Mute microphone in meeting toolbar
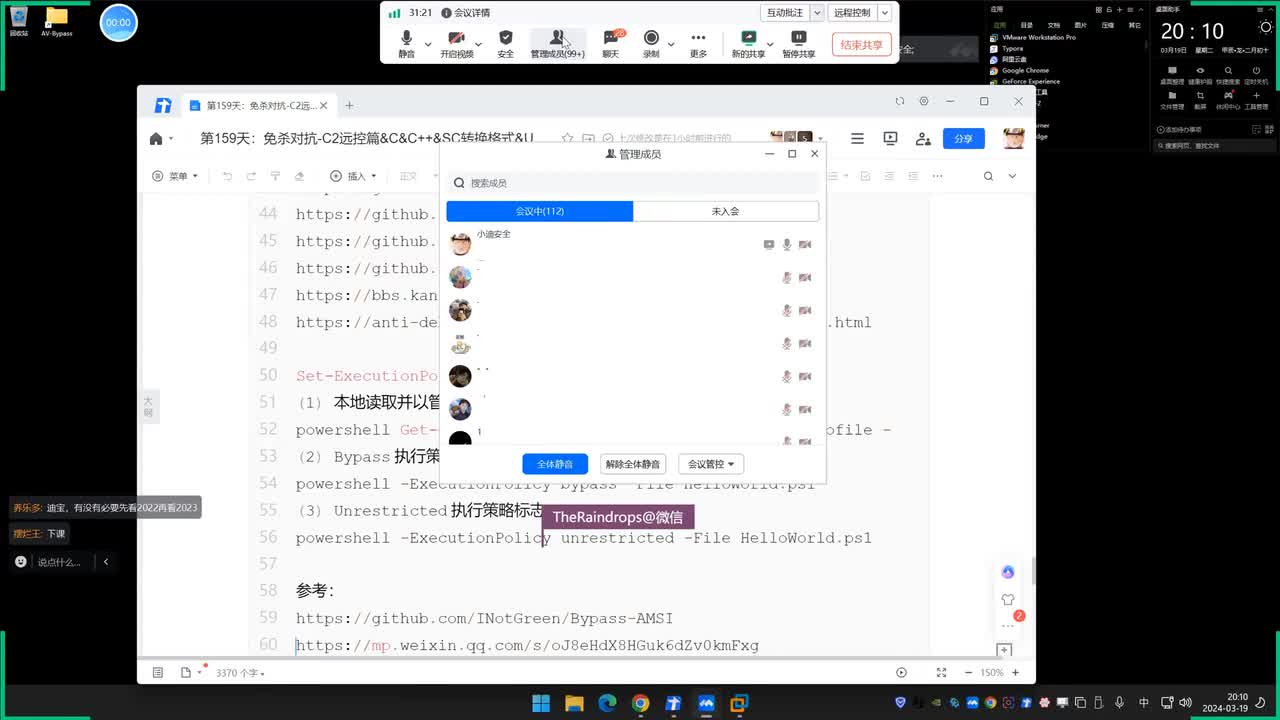 [406, 43]
